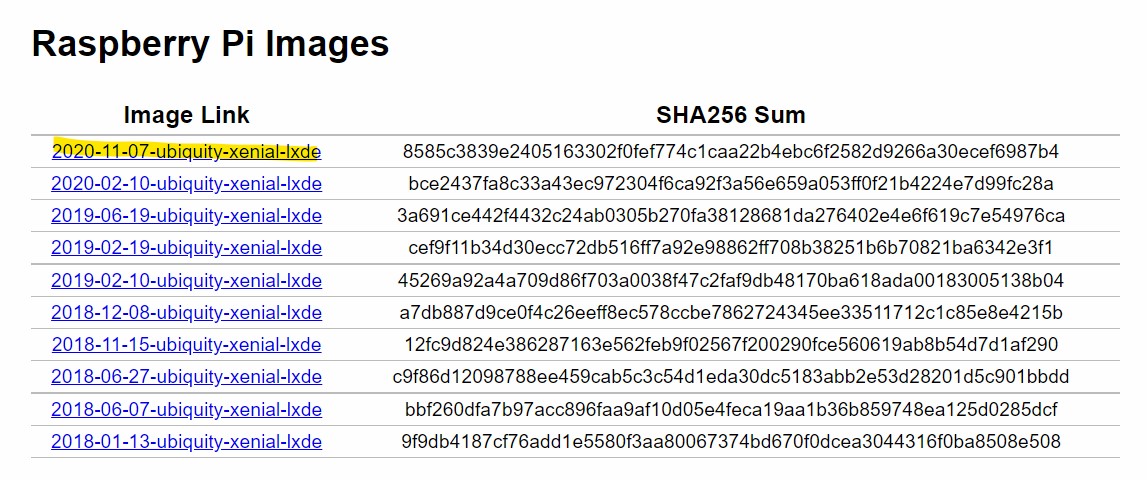Click the SHA256 sum starting with 8585c3839e
The image size is (1147, 480).
coord(731,152)
